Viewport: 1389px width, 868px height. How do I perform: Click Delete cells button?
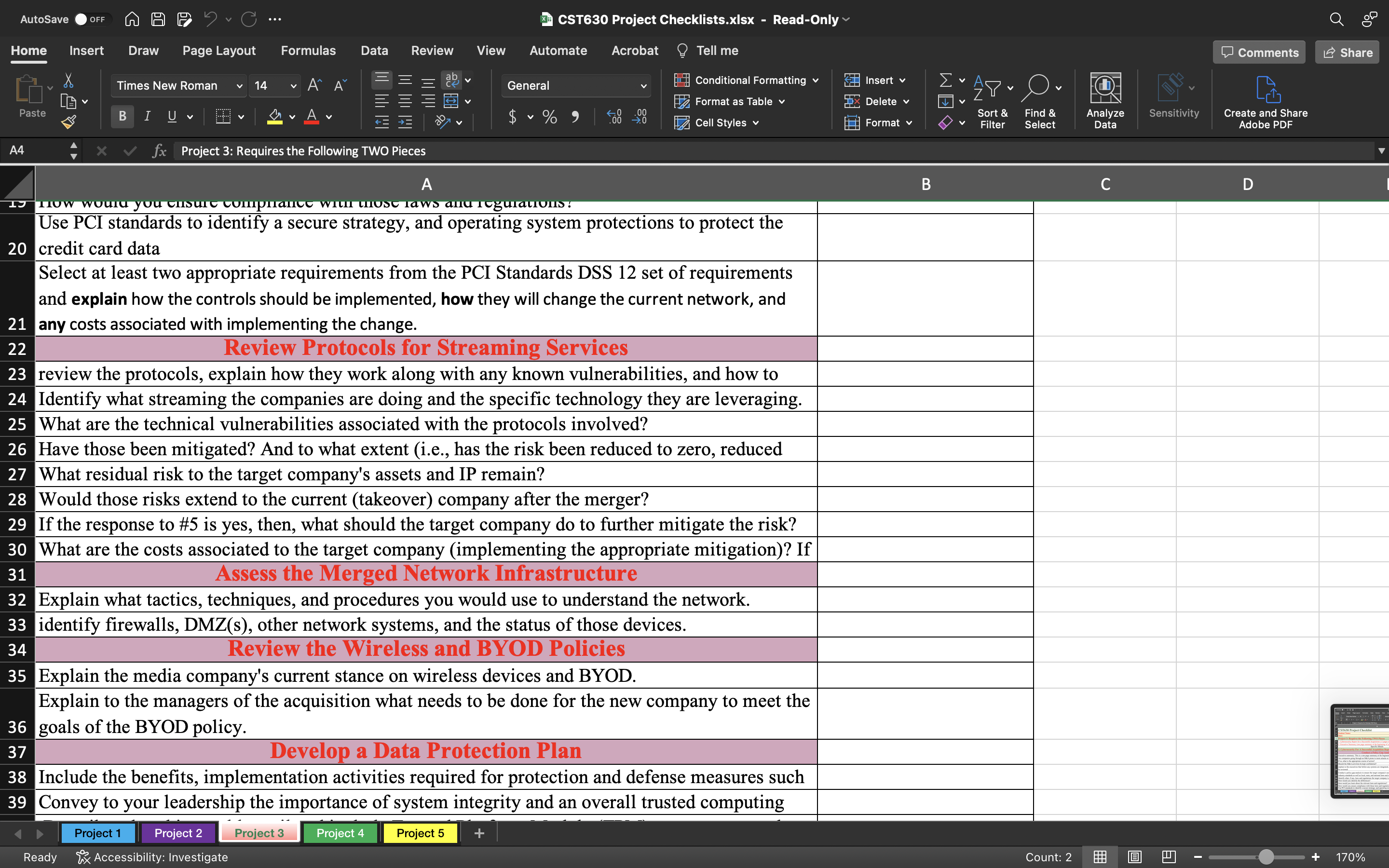877,102
